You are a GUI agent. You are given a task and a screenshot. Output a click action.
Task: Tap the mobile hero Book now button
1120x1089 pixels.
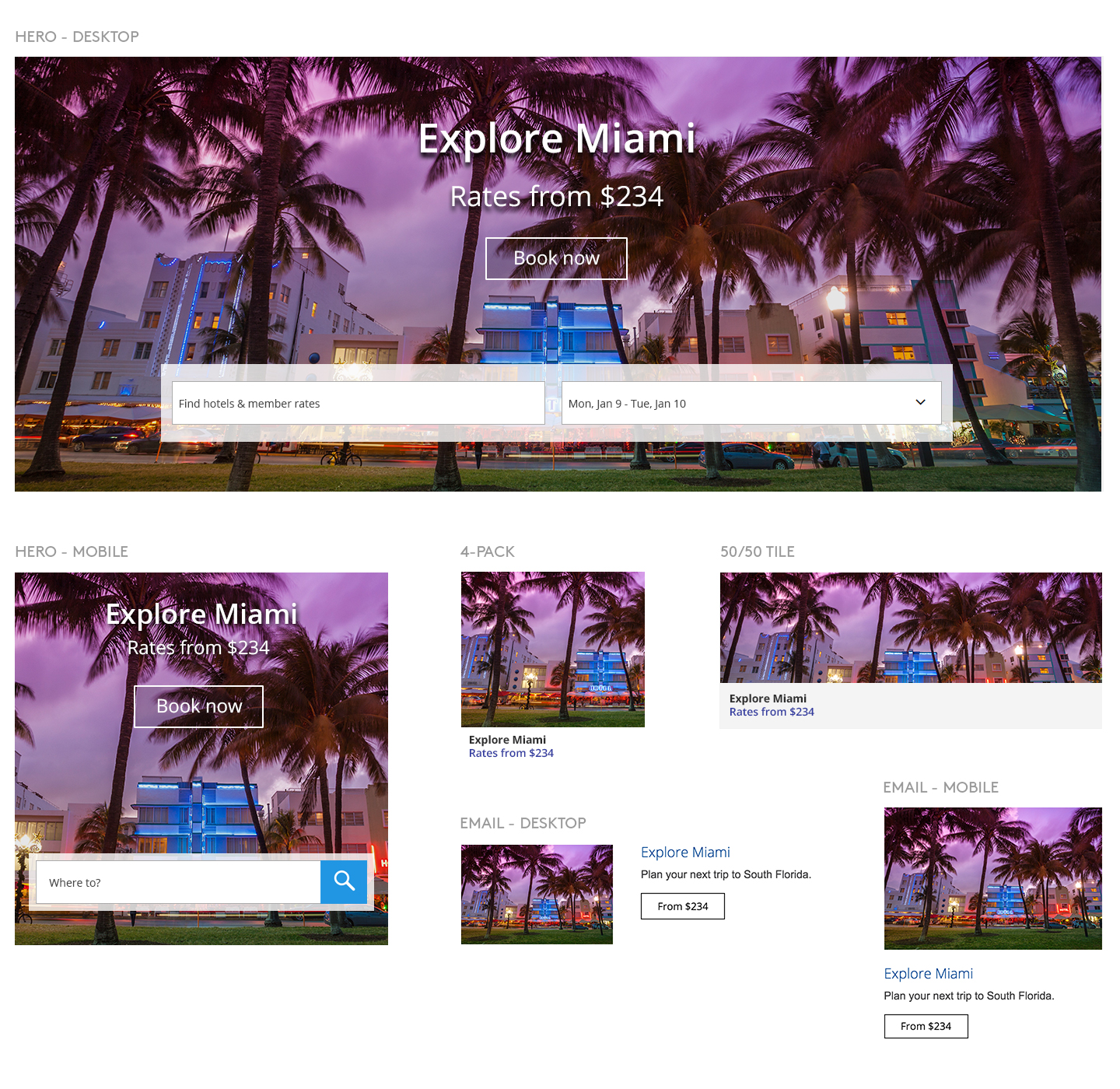199,706
